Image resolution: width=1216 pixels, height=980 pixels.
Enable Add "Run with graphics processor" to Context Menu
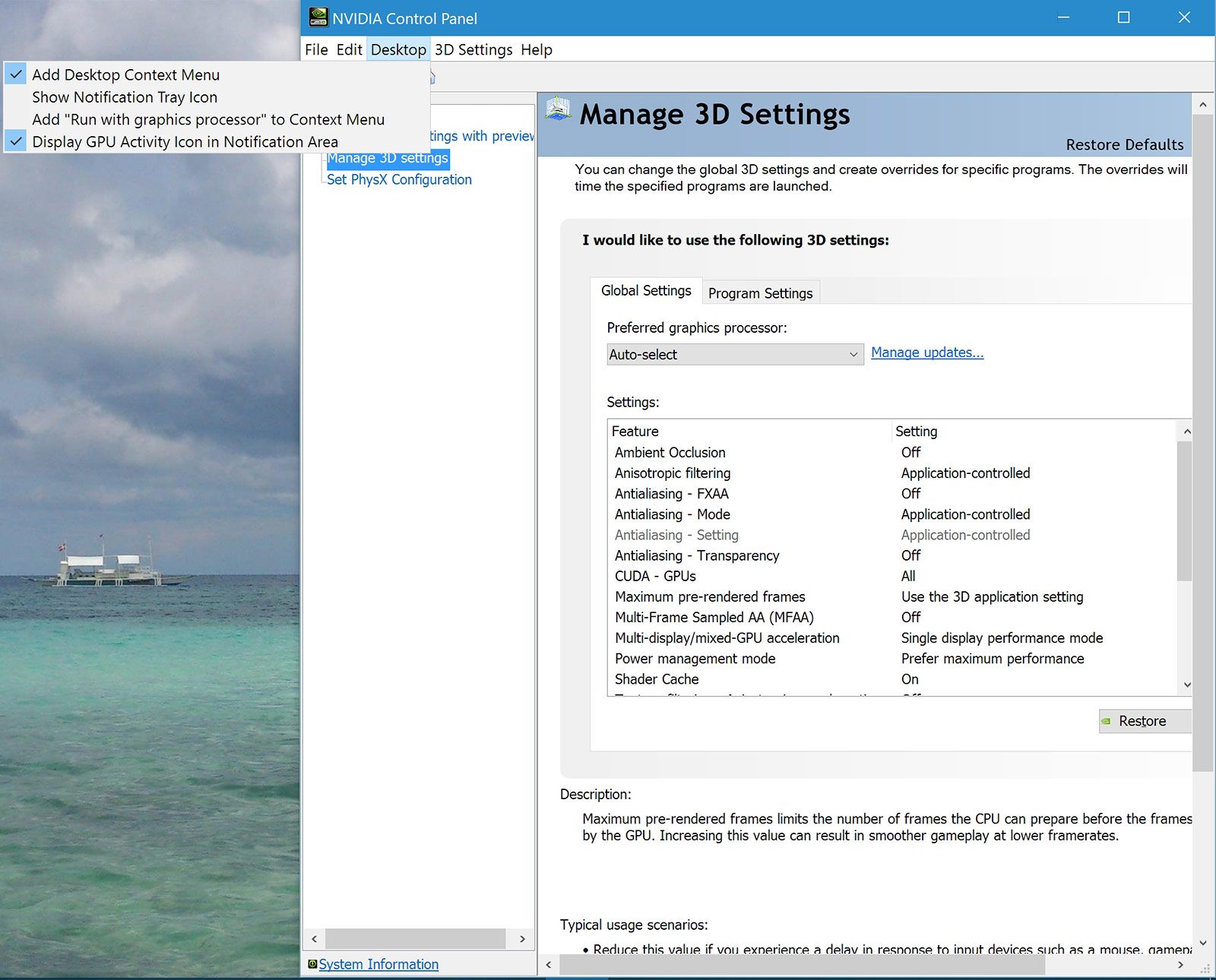pyautogui.click(x=217, y=119)
